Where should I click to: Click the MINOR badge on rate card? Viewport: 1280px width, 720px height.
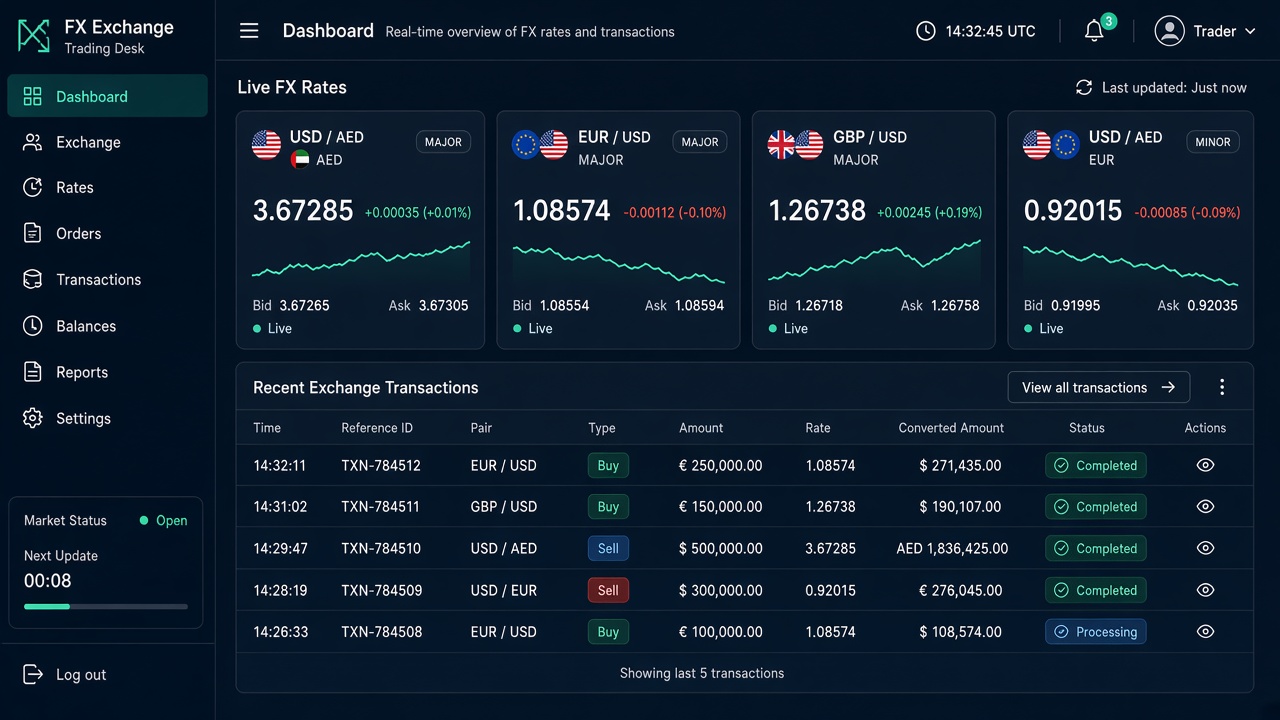[x=1213, y=142]
